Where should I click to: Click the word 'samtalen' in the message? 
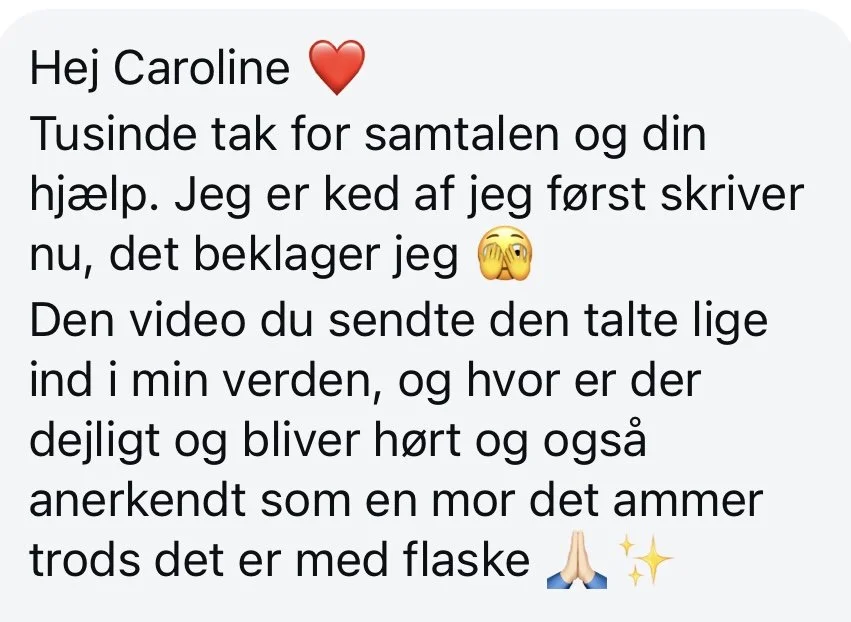pyautogui.click(x=461, y=134)
